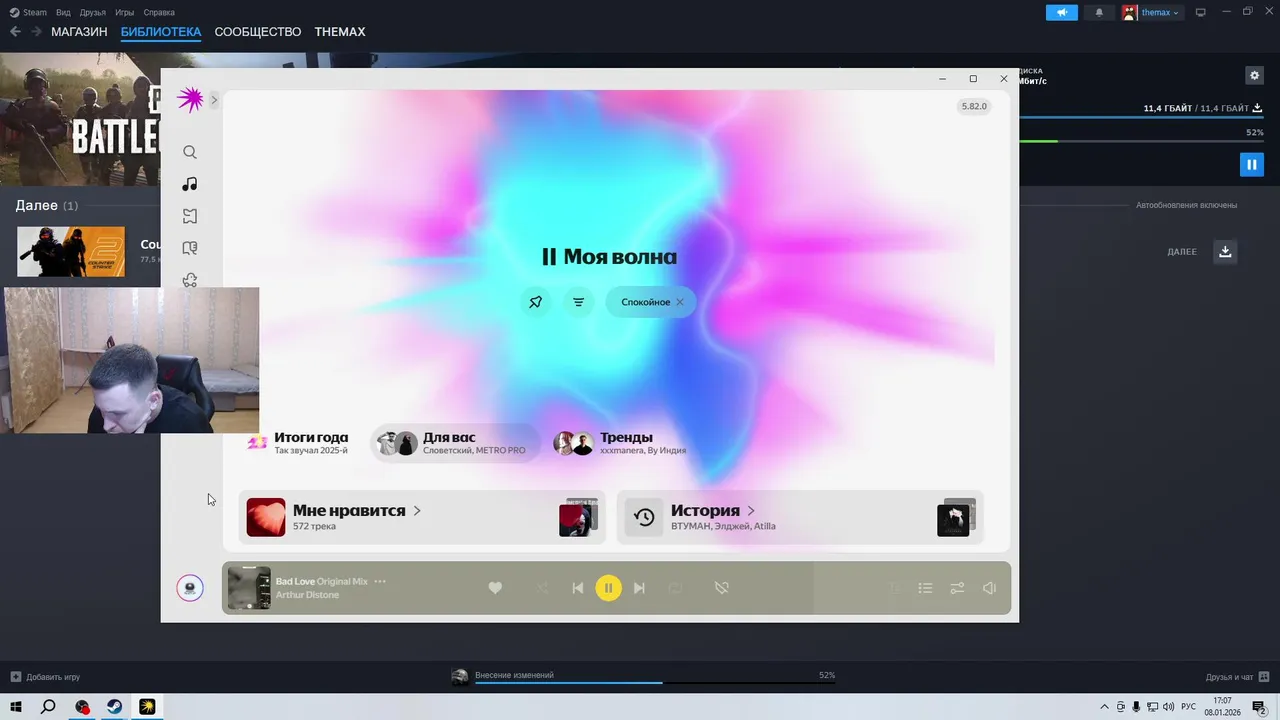Skip to next track

(x=639, y=588)
